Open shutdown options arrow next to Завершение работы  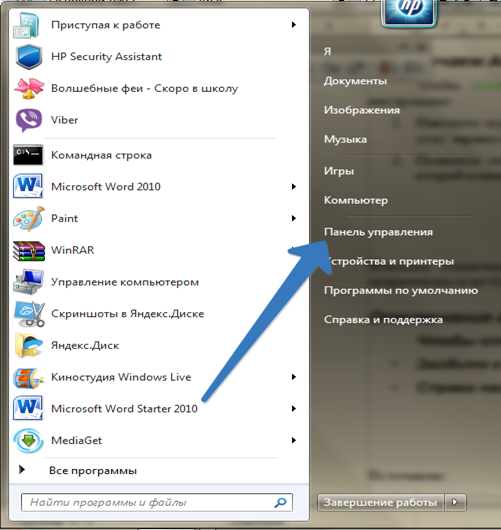point(455,502)
